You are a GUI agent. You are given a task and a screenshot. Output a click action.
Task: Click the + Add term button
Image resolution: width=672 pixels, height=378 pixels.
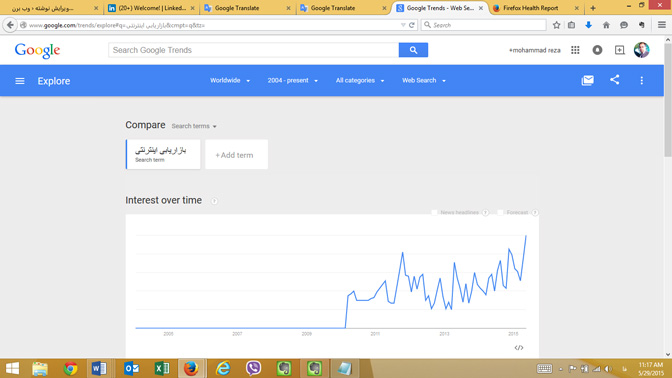pyautogui.click(x=236, y=155)
